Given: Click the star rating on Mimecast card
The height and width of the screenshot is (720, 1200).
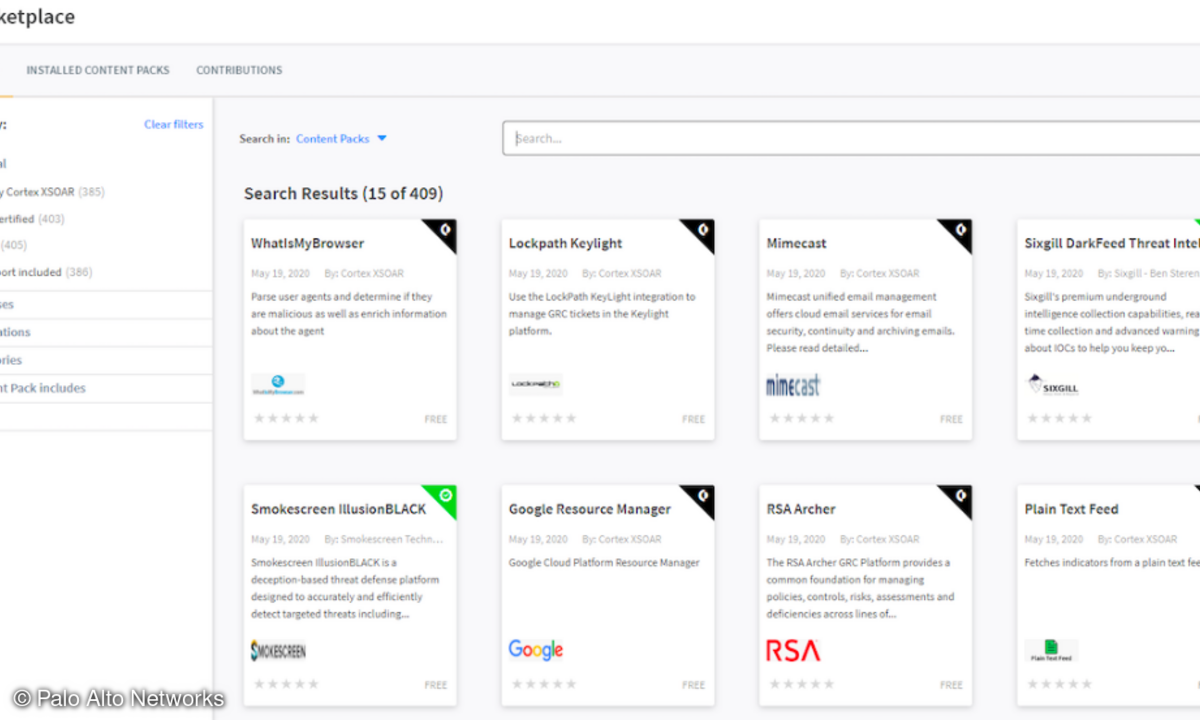Looking at the screenshot, I should point(802,418).
